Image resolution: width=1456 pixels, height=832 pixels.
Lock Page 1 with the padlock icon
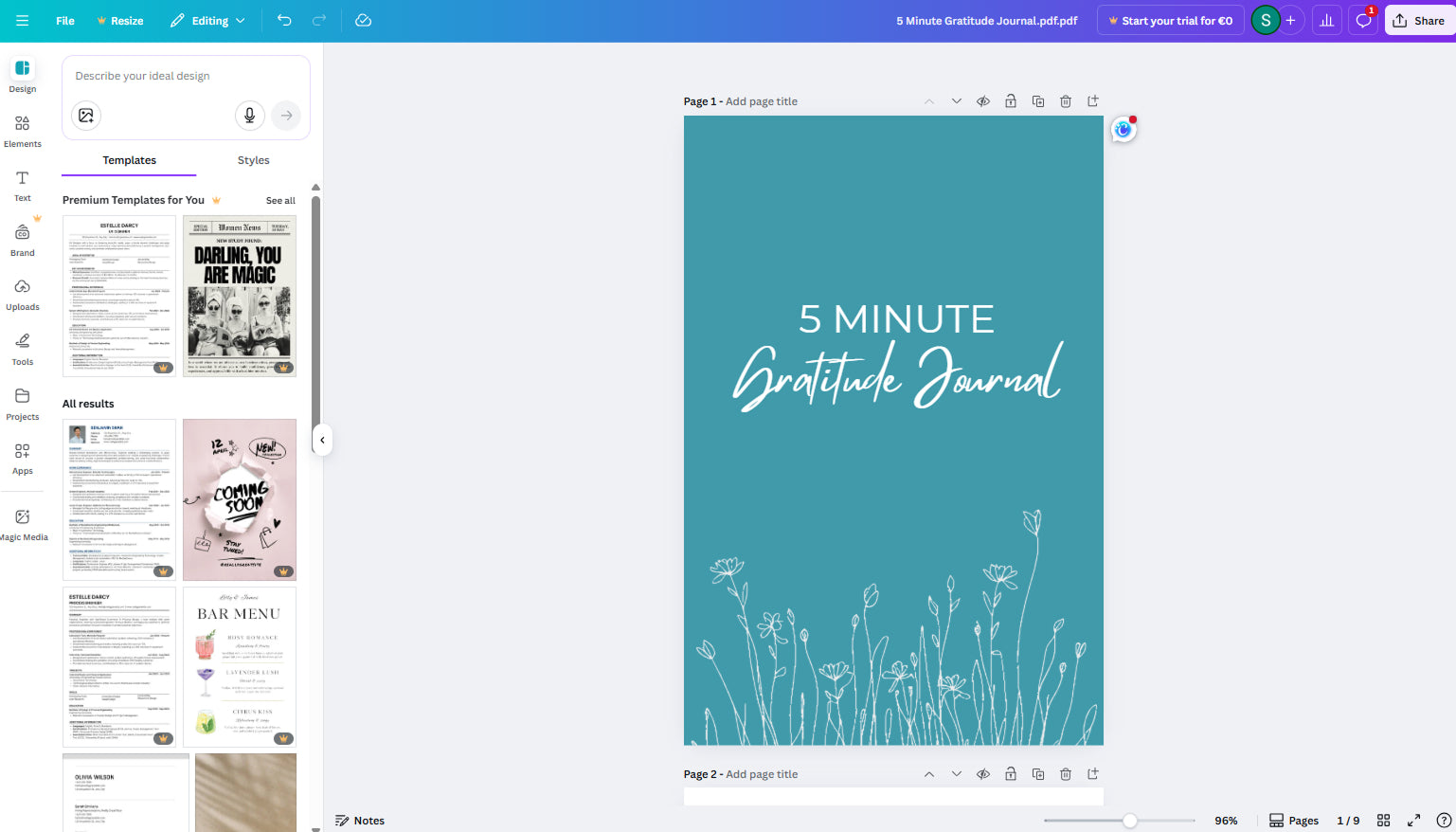(1011, 101)
